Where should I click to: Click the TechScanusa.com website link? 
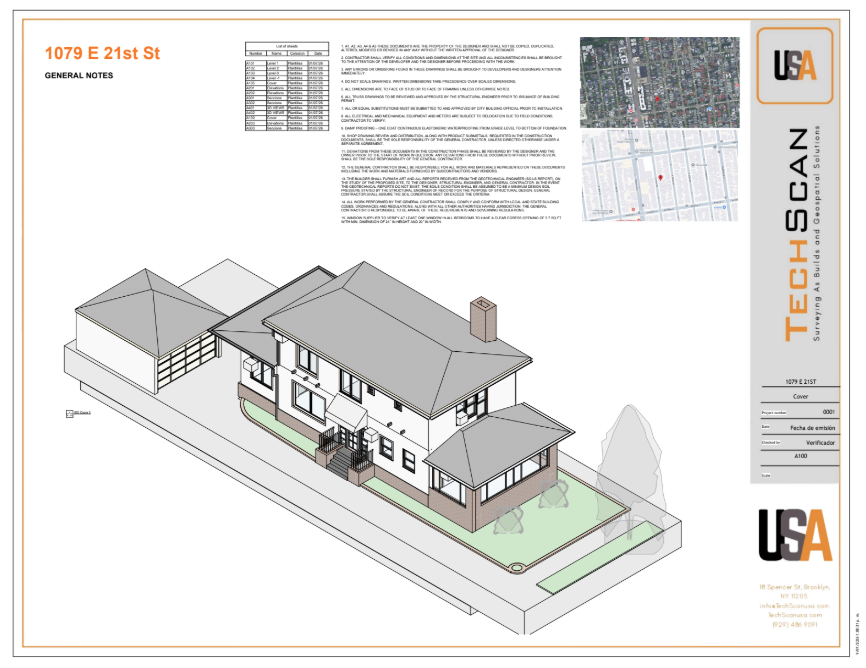click(794, 614)
